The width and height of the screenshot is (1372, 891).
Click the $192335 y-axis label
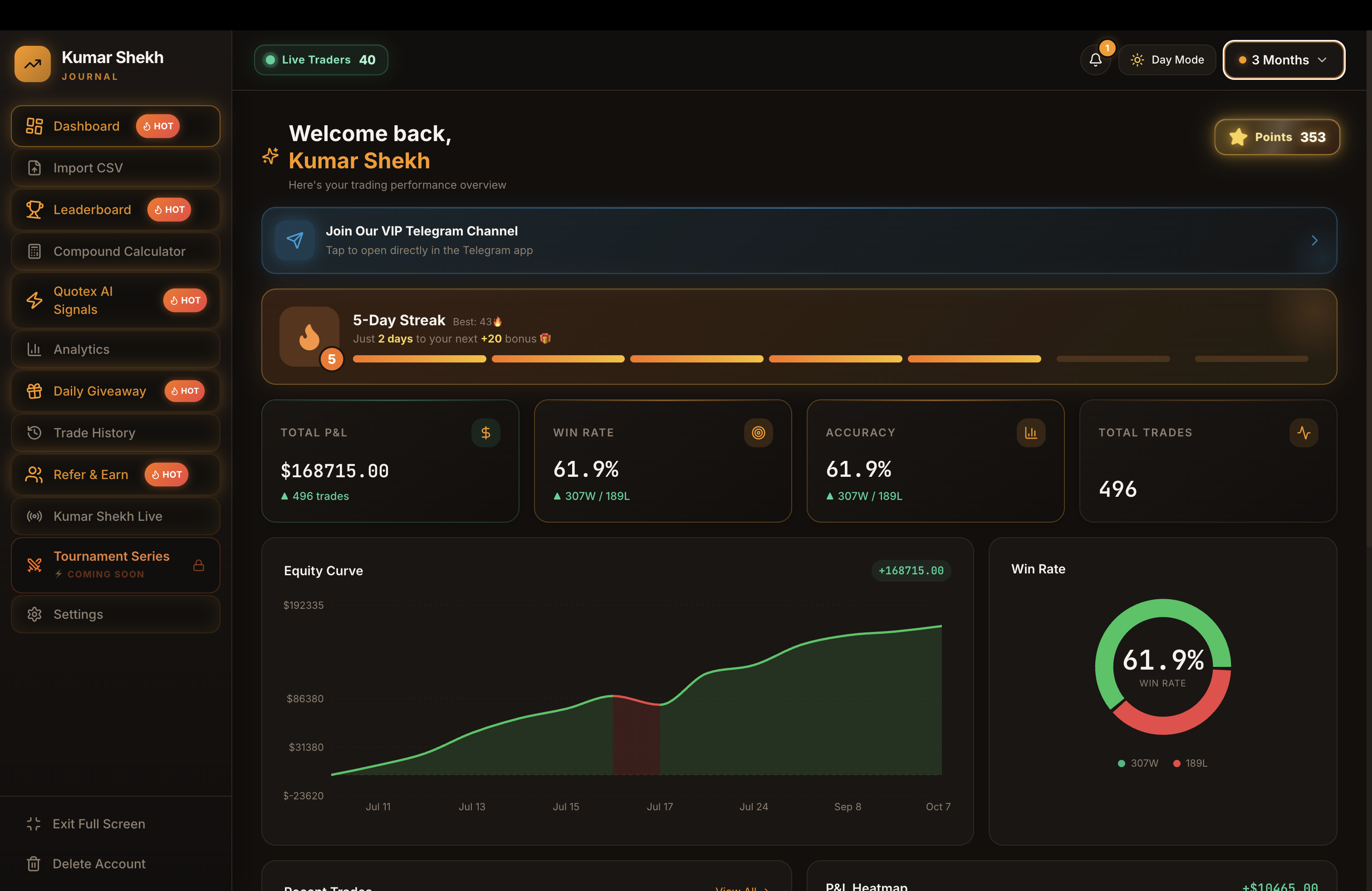coord(303,605)
